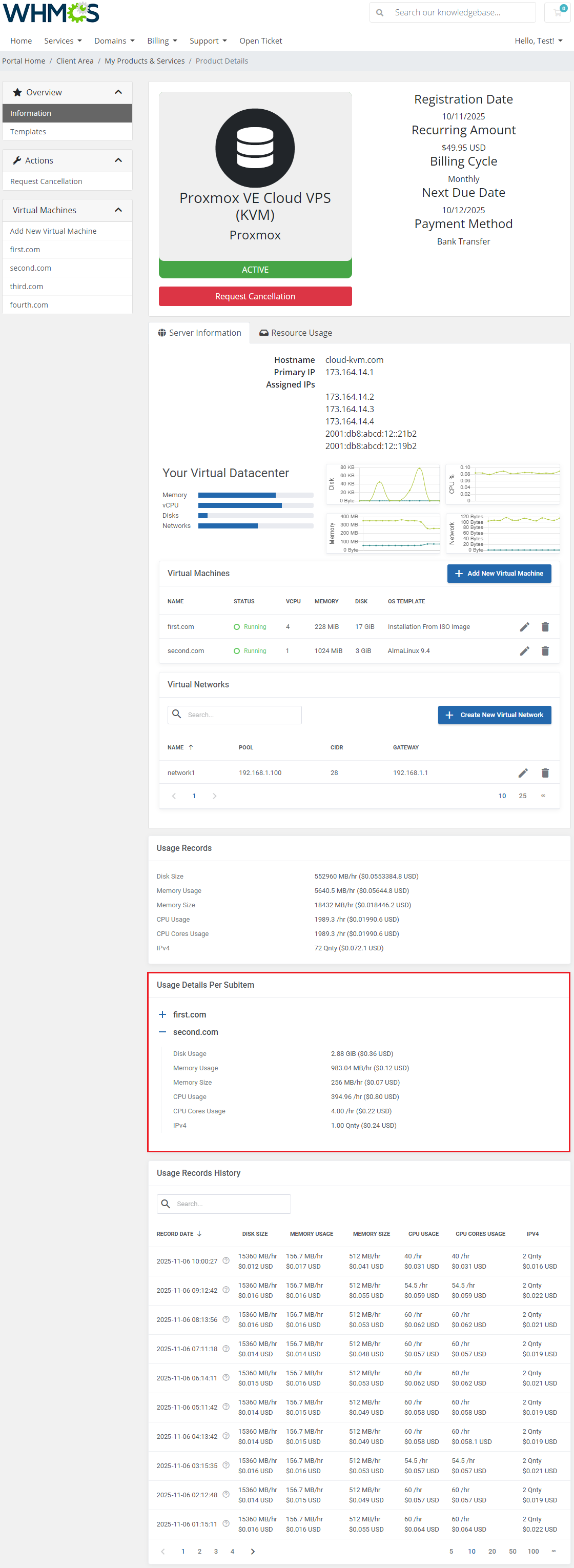Collapse the Virtual Machines sidebar panel
This screenshot has width=574, height=1568.
[x=118, y=211]
